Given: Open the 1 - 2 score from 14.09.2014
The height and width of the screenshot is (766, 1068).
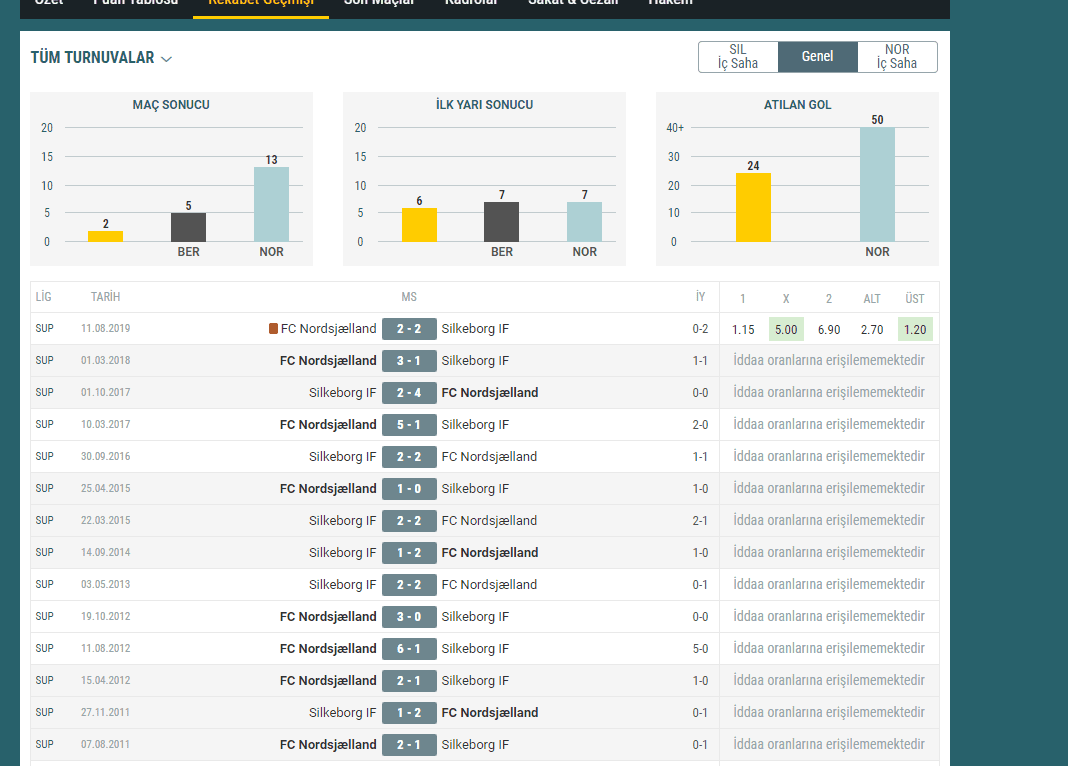Looking at the screenshot, I should point(409,553).
